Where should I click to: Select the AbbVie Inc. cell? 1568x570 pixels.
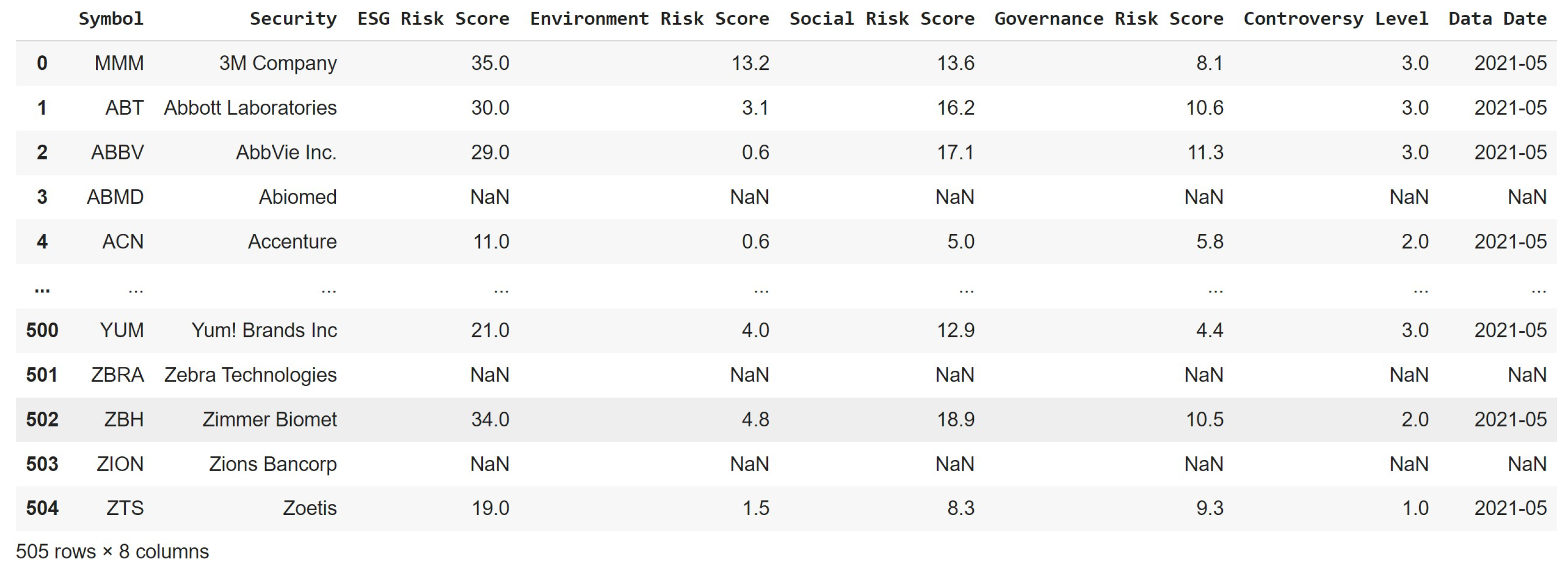tap(286, 152)
